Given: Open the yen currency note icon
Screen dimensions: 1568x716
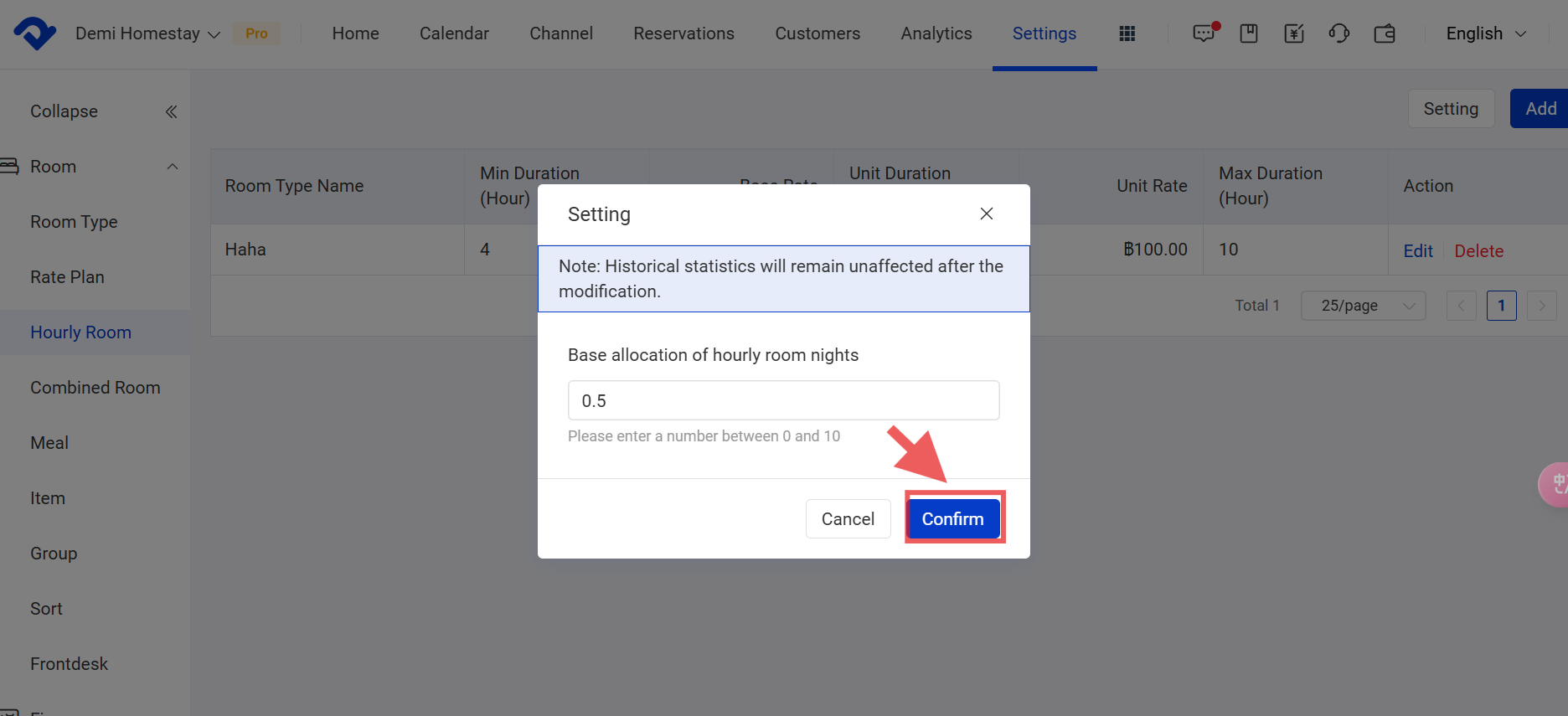Looking at the screenshot, I should [1294, 33].
